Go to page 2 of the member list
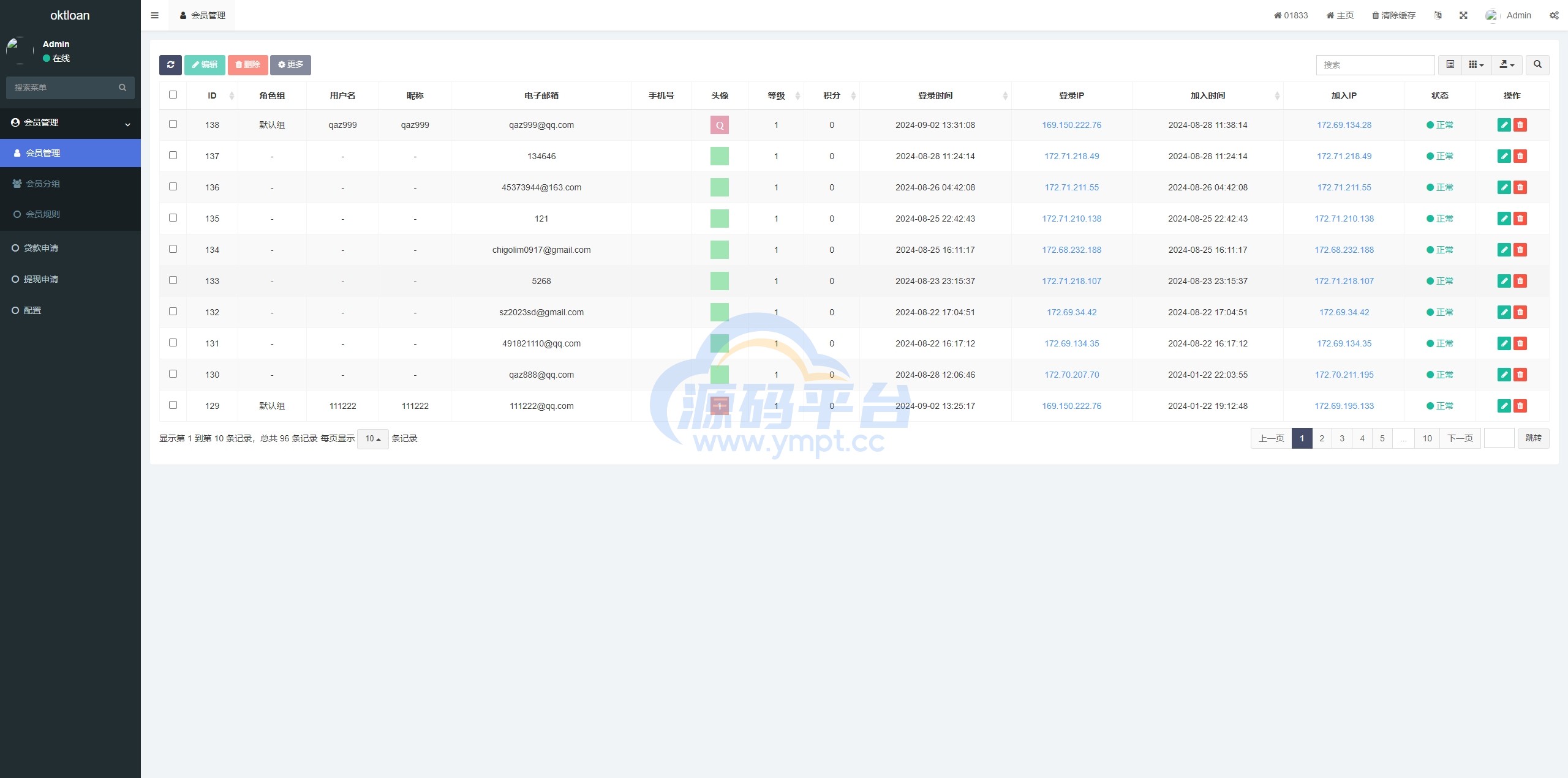The image size is (1568, 778). pyautogui.click(x=1322, y=438)
